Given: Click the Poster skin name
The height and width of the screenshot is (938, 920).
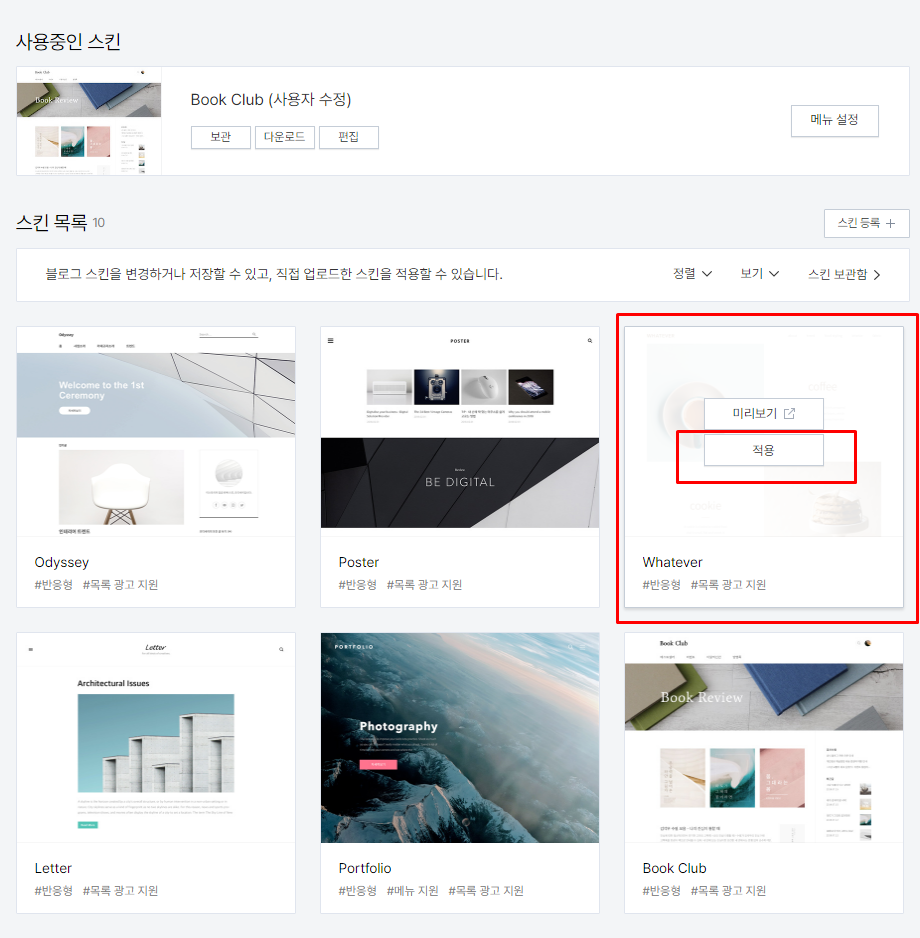Looking at the screenshot, I should pos(358,562).
